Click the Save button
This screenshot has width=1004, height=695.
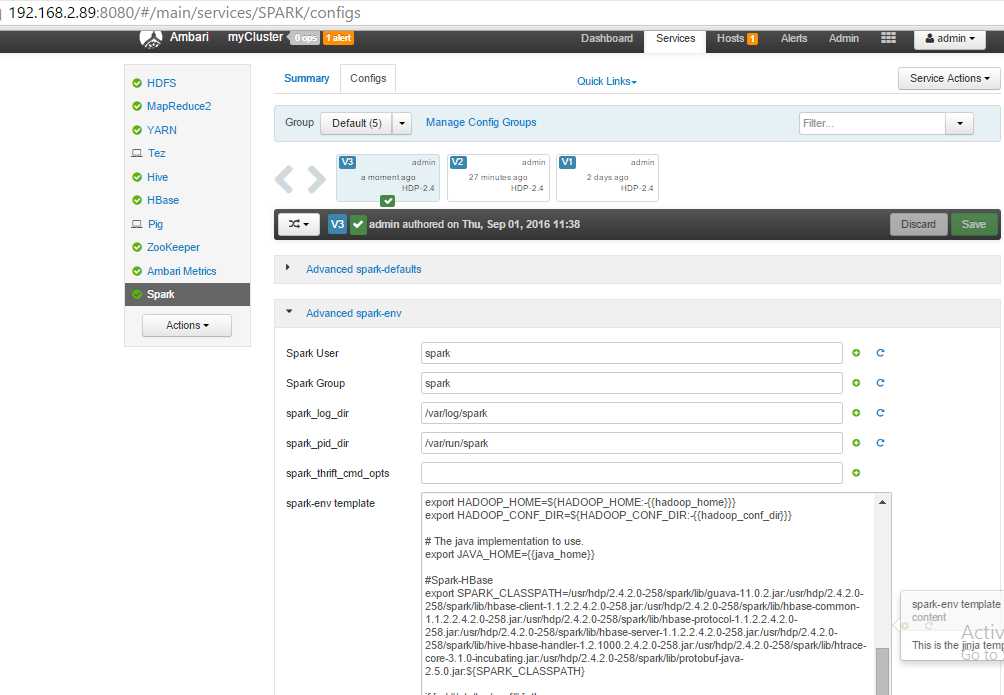coord(973,224)
